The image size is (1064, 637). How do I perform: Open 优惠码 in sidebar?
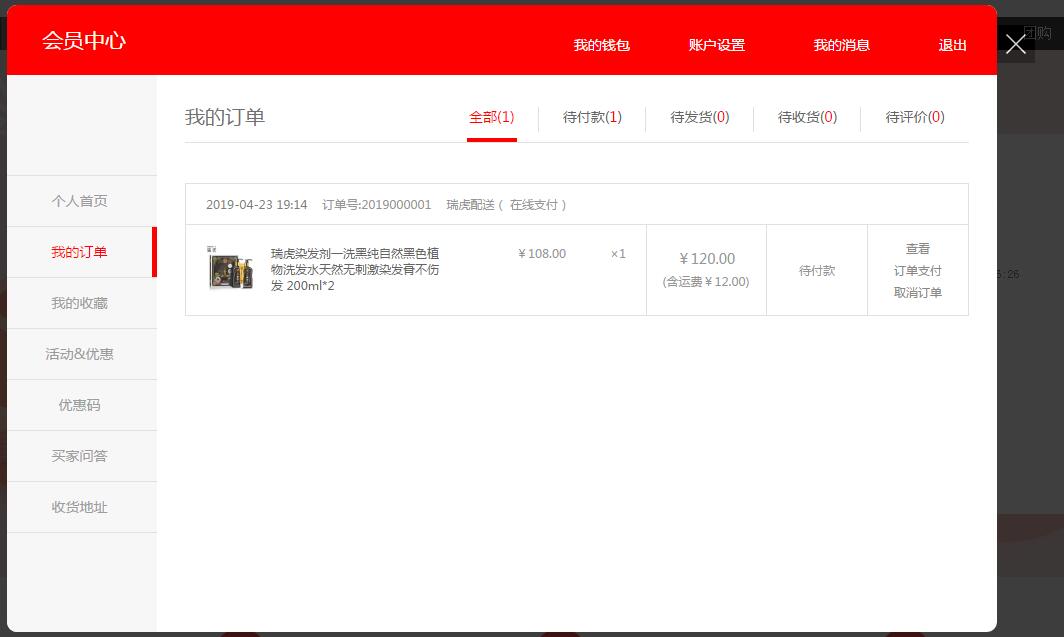(x=81, y=405)
